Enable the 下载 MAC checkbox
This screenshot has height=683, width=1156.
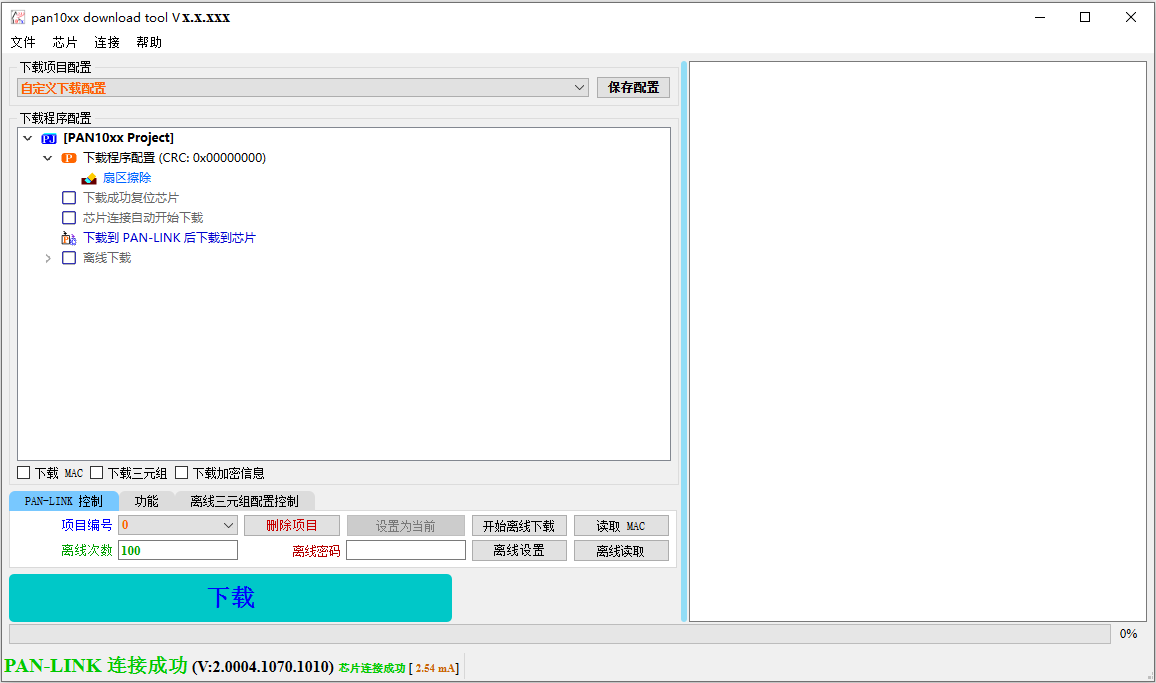pos(24,473)
